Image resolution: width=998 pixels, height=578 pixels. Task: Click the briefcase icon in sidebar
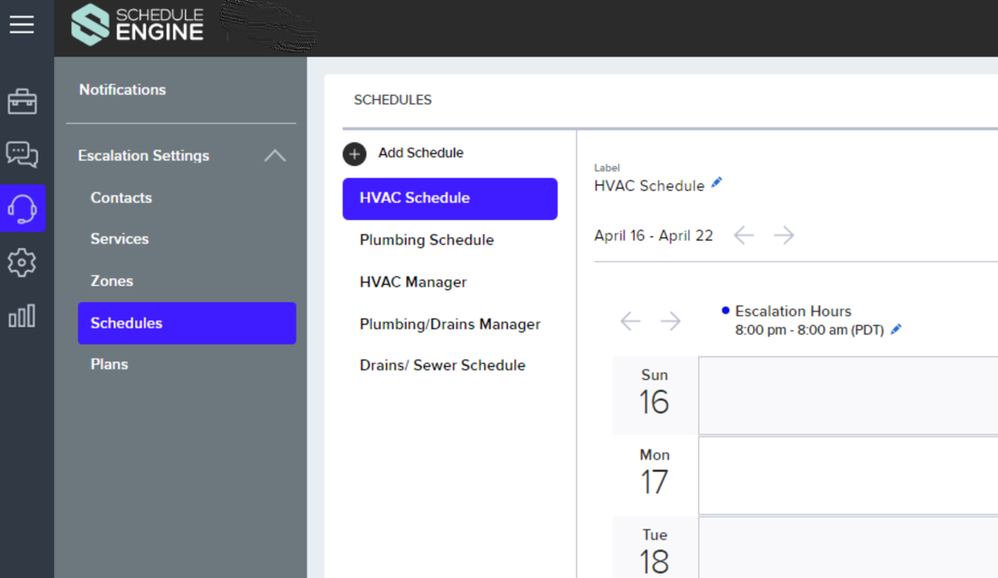[x=22, y=101]
